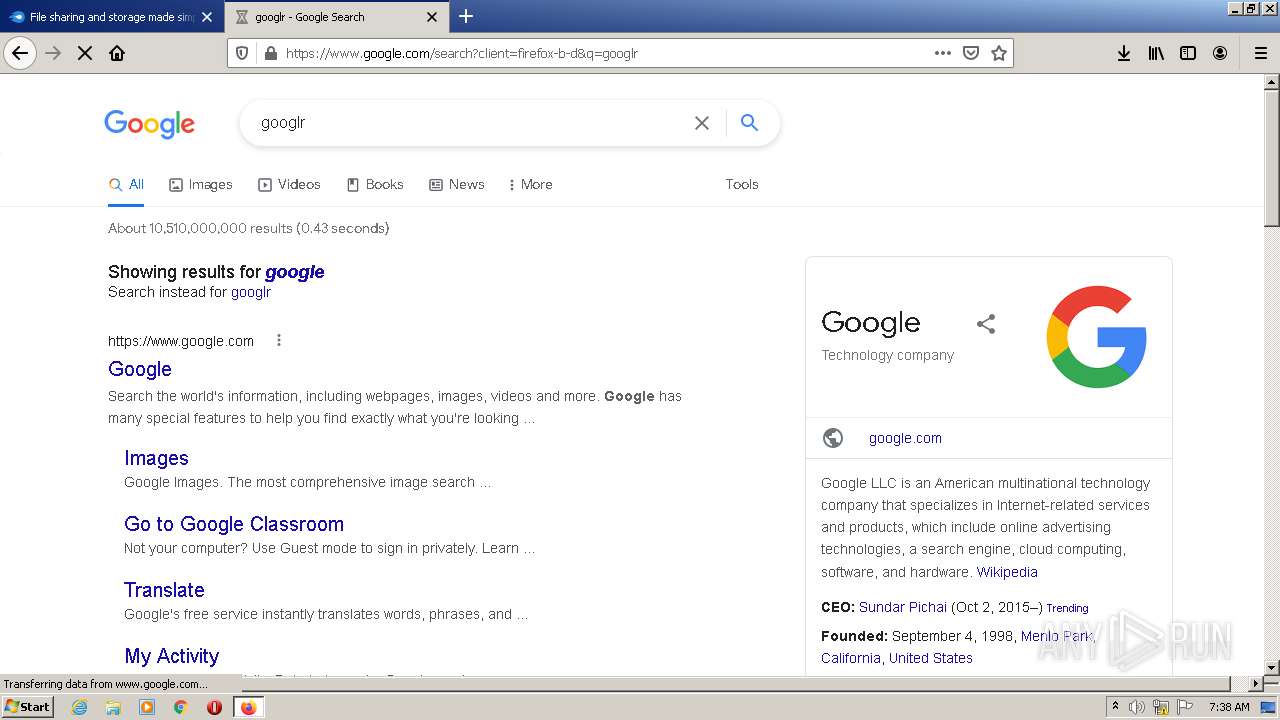Open search Tools options
1280x720 pixels.
point(742,184)
